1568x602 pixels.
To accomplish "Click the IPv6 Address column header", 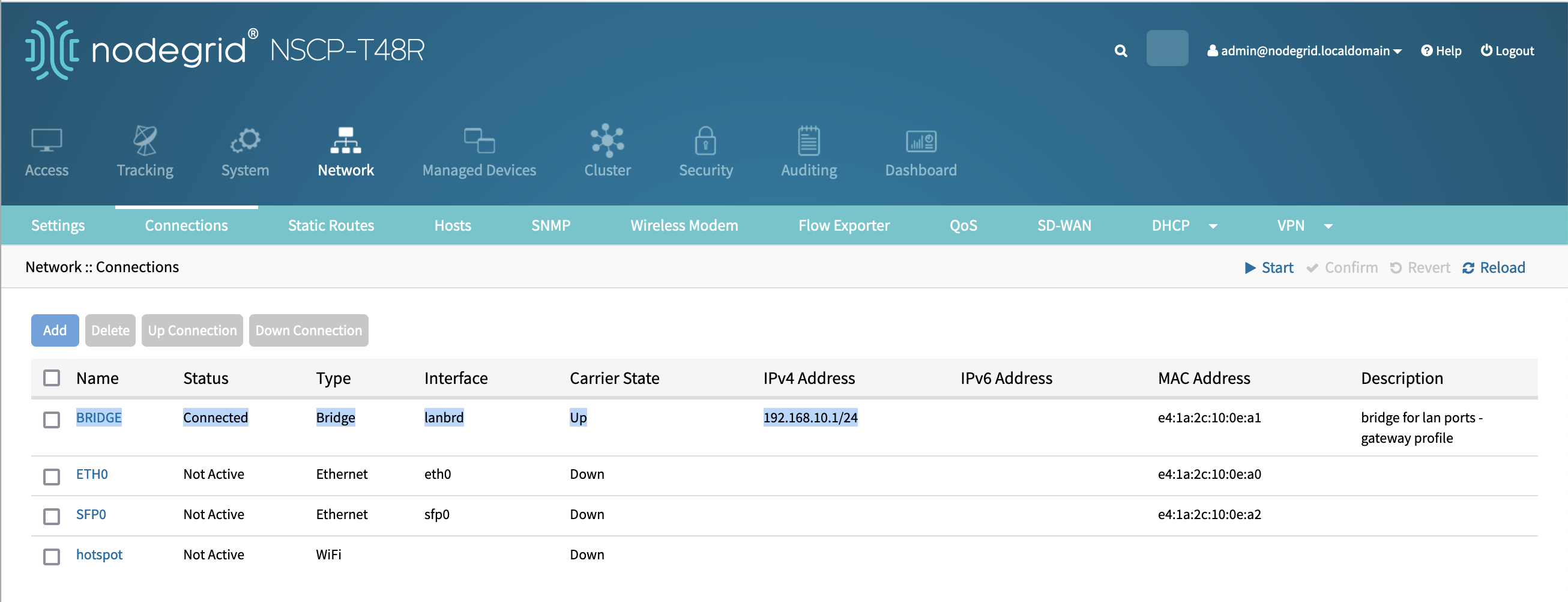I will (1006, 378).
